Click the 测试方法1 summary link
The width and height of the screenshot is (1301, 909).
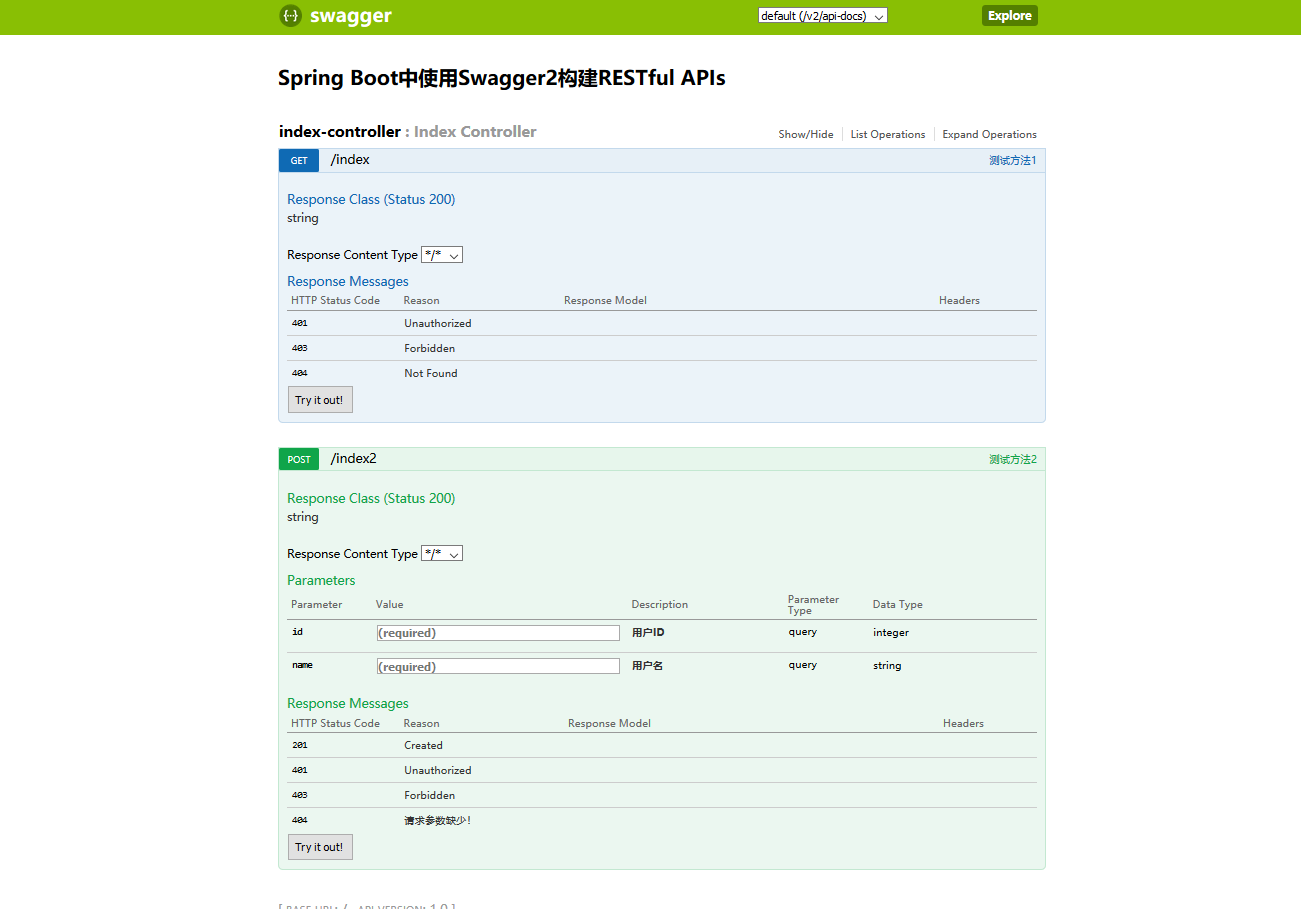1013,160
